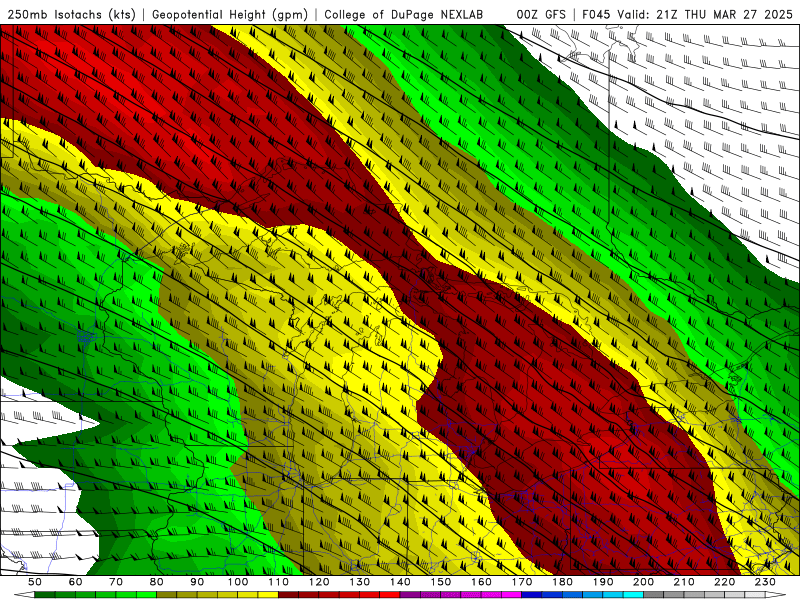Click the '210' color bar label

[684, 582]
